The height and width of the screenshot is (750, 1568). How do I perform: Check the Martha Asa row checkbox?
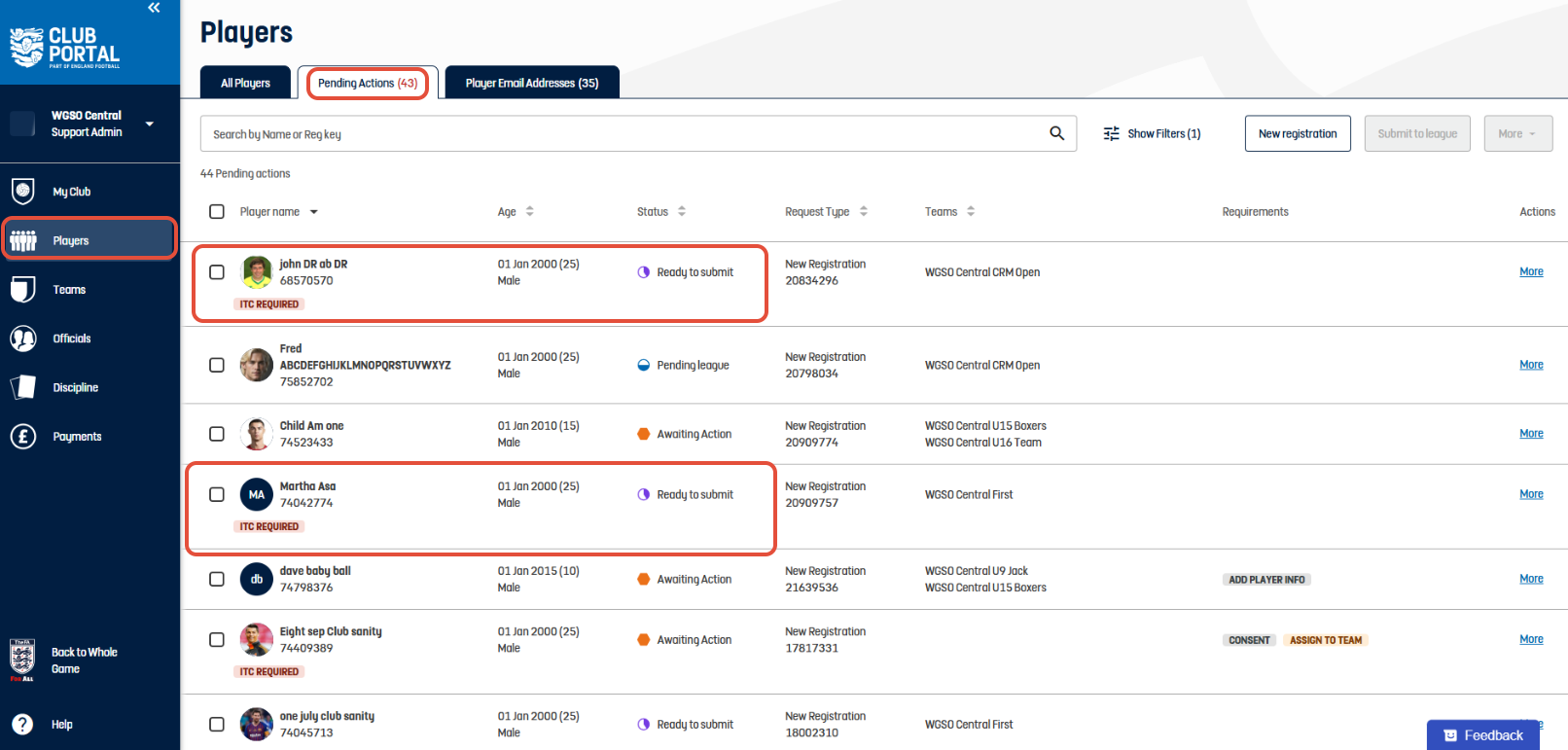point(217,494)
